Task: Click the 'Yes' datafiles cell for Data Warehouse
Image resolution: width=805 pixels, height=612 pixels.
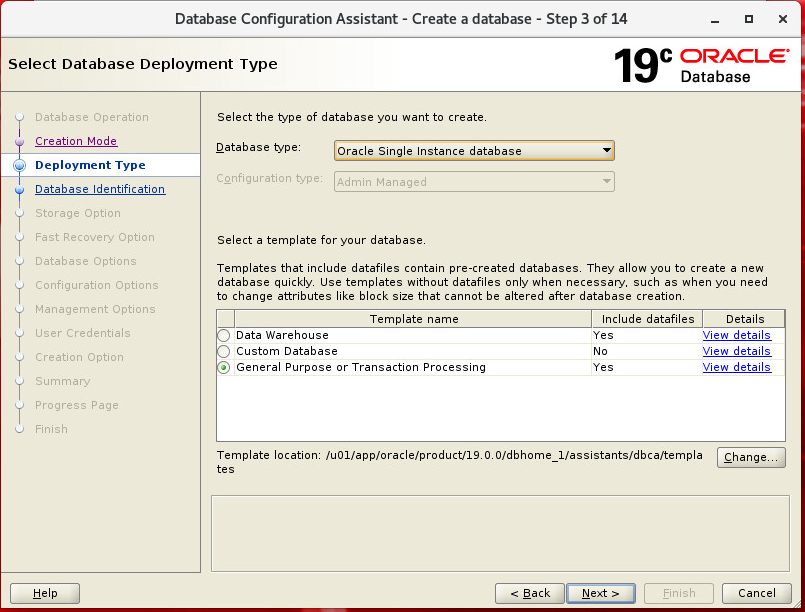Action: click(x=647, y=335)
